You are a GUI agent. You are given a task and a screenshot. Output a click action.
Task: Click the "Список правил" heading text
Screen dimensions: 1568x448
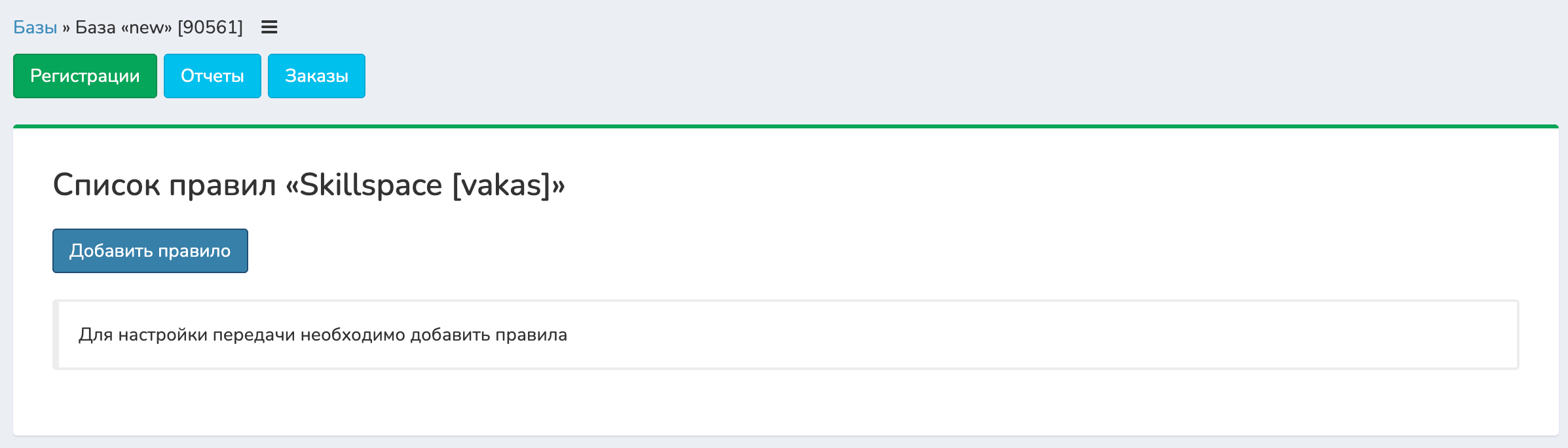point(164,185)
